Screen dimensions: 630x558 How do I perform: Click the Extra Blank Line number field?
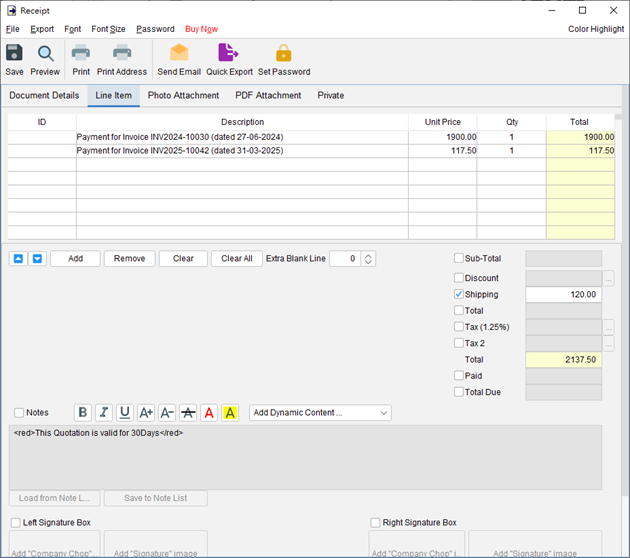(x=345, y=259)
